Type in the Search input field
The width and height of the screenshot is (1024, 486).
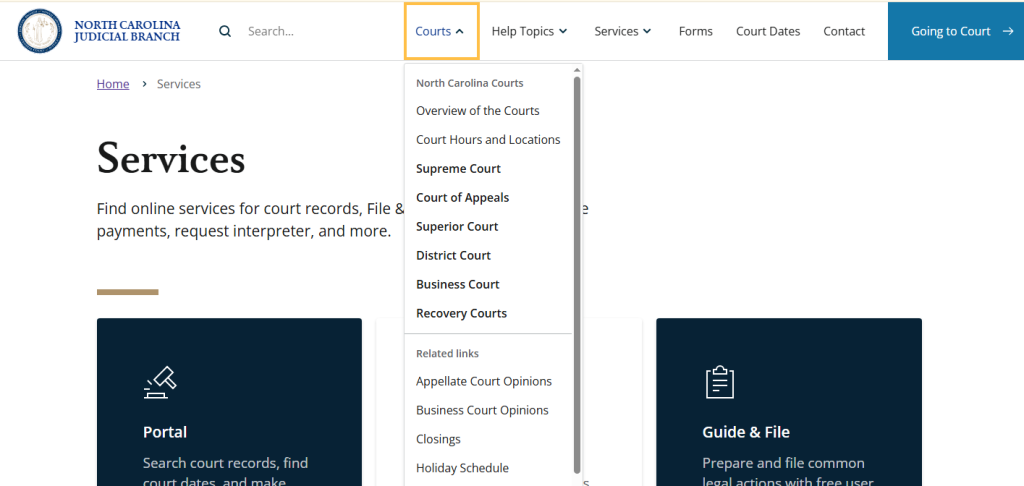pos(310,31)
